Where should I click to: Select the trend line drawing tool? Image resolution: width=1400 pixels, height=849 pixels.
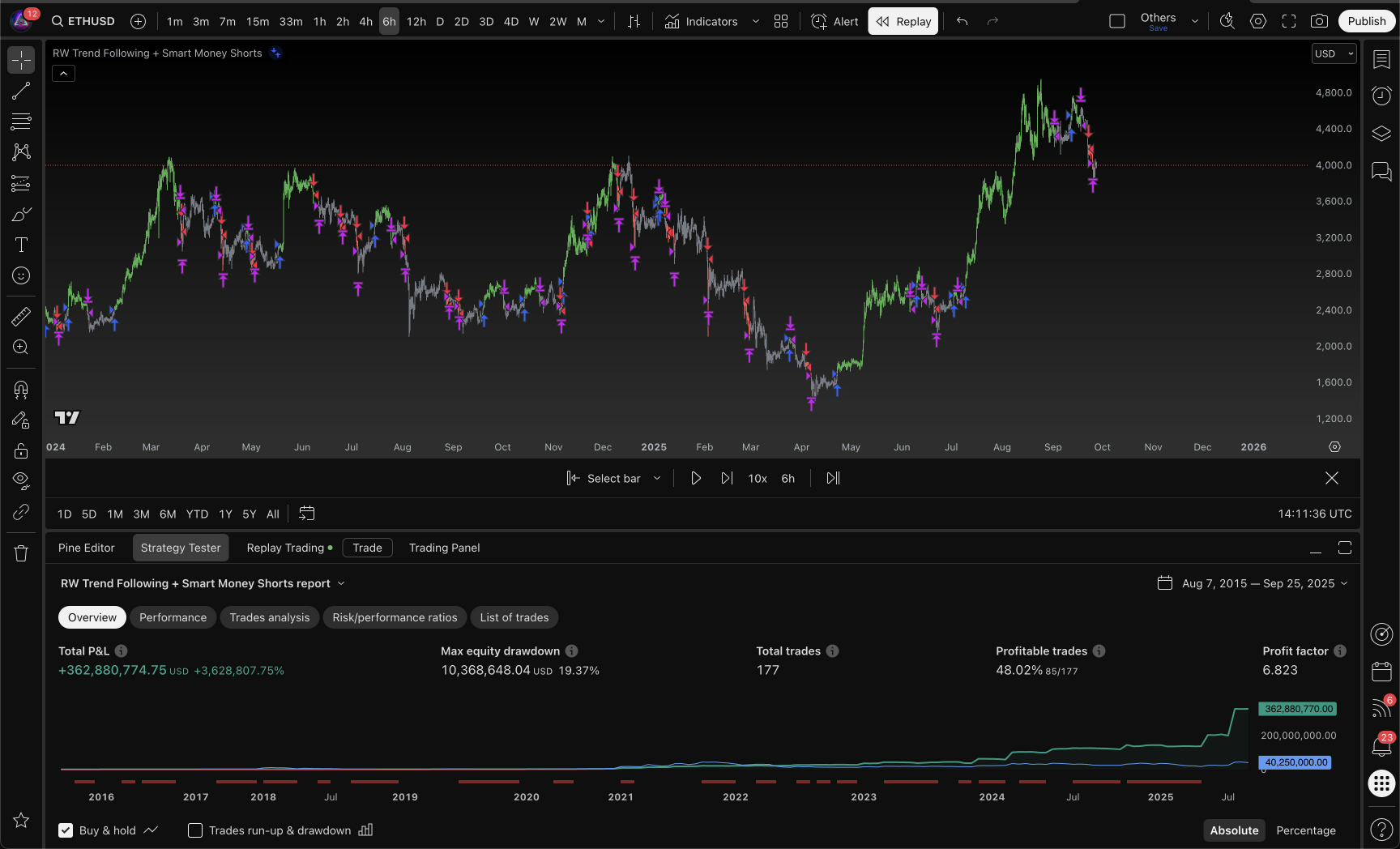pos(21,91)
